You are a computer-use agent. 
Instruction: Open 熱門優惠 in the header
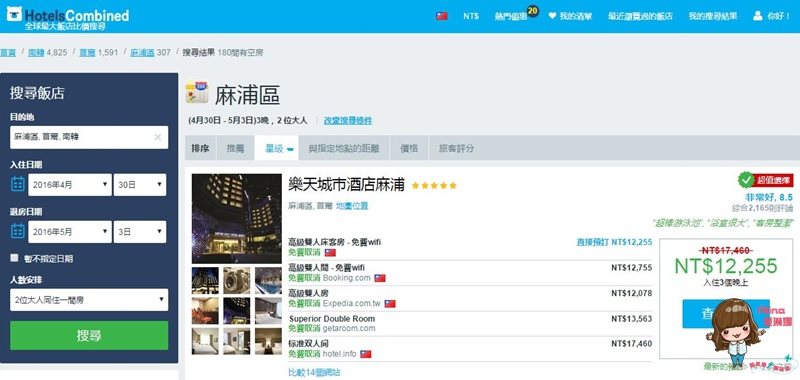pyautogui.click(x=511, y=16)
